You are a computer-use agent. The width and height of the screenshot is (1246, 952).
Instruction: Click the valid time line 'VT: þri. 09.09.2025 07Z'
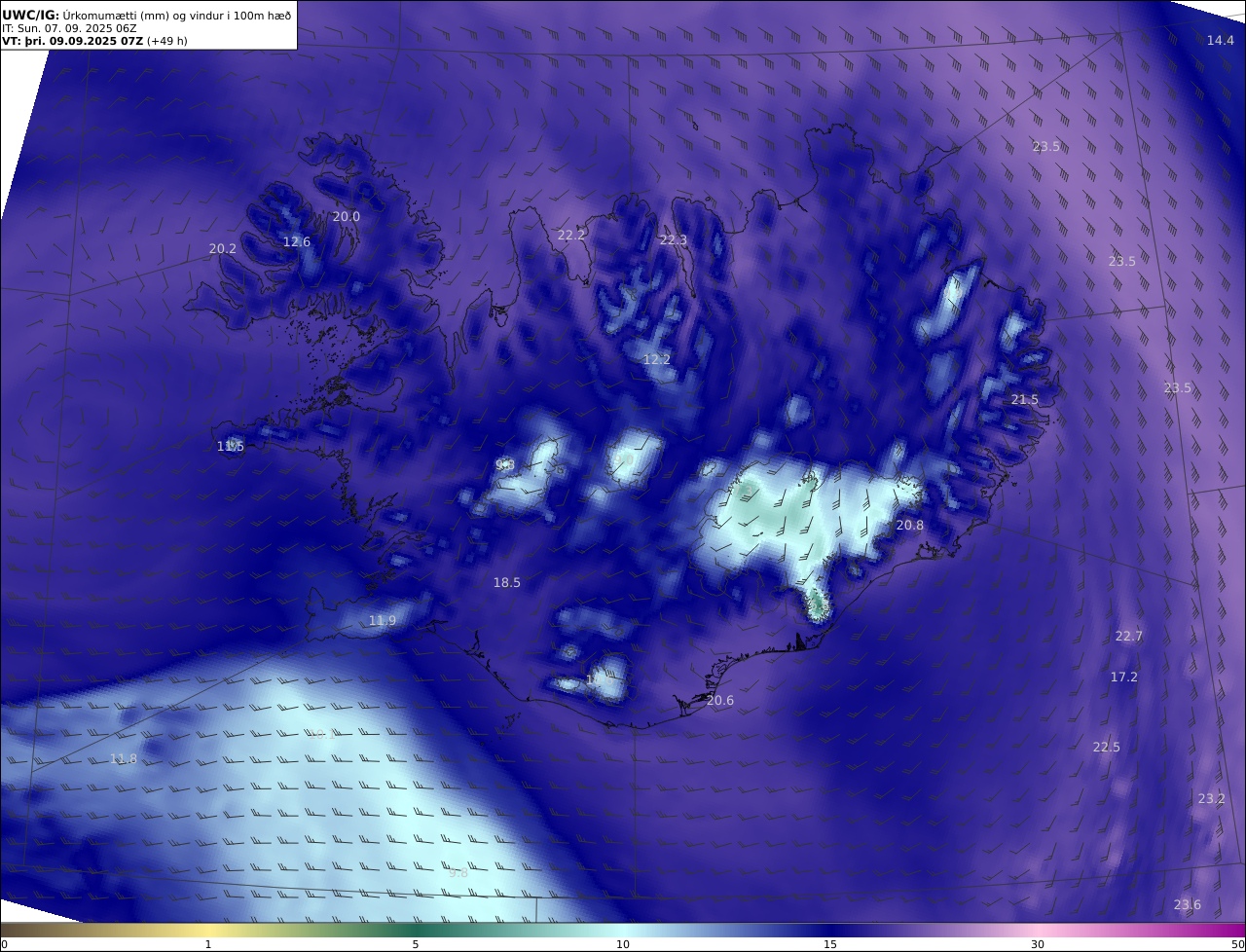73,41
